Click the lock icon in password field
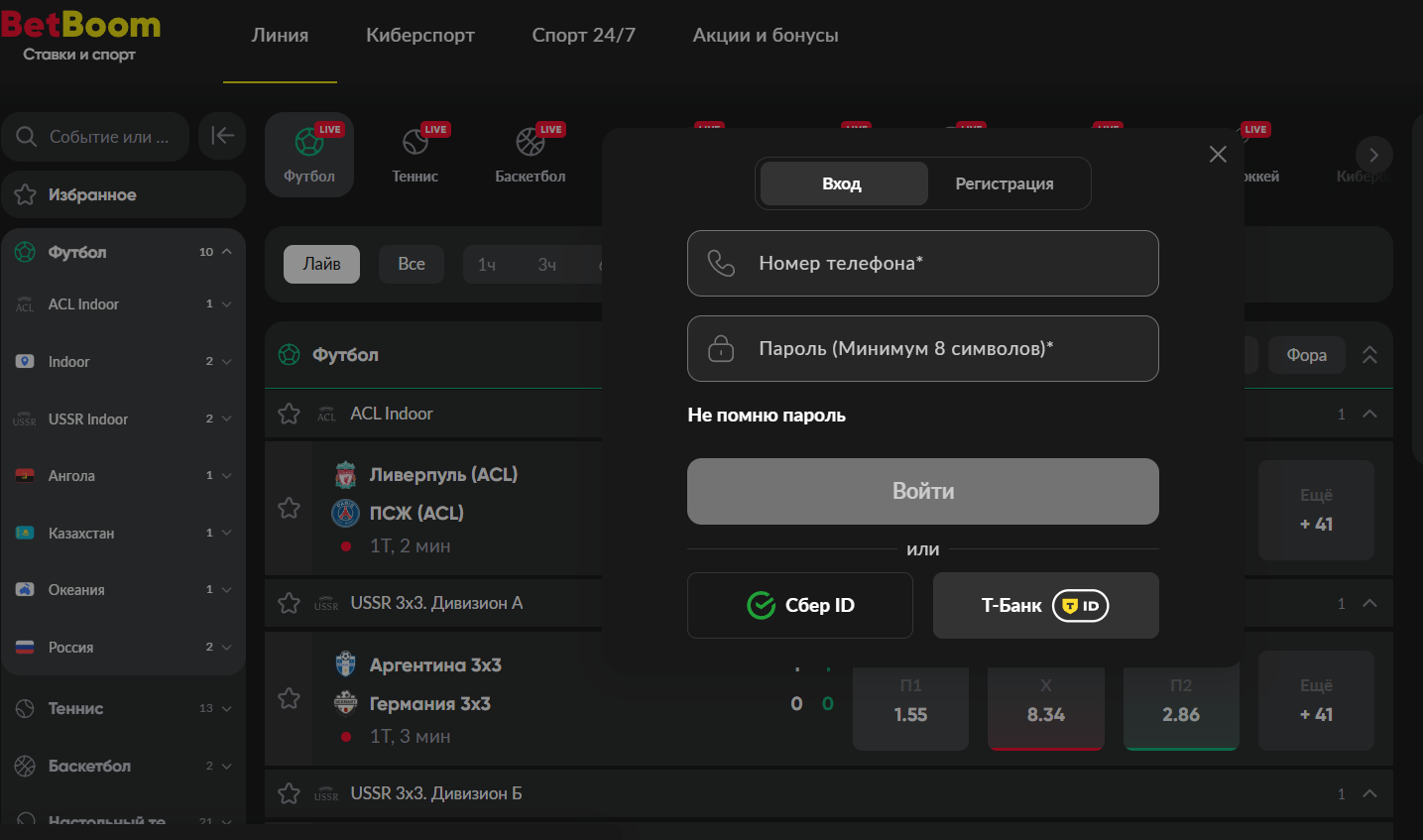 click(721, 348)
